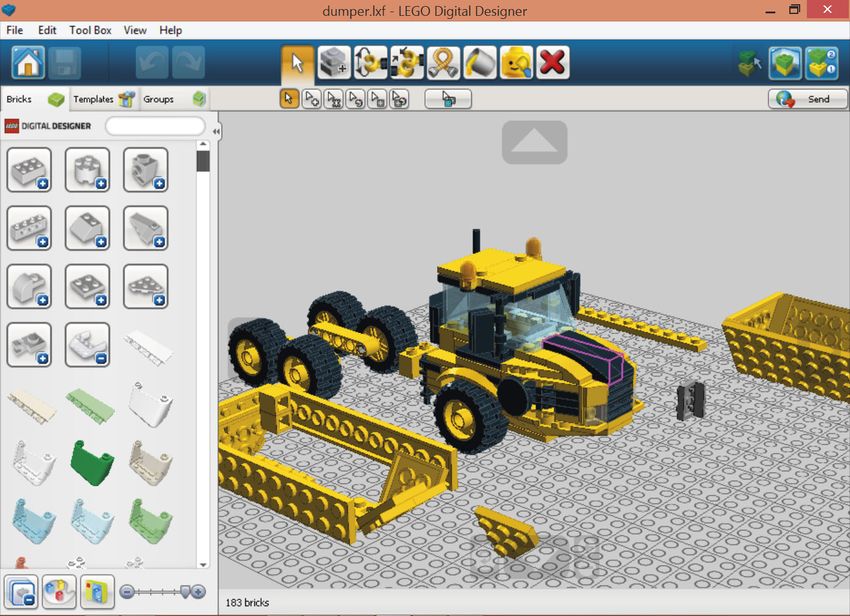Image resolution: width=850 pixels, height=616 pixels.
Task: Choose single selection sub-tool
Action: tap(289, 99)
